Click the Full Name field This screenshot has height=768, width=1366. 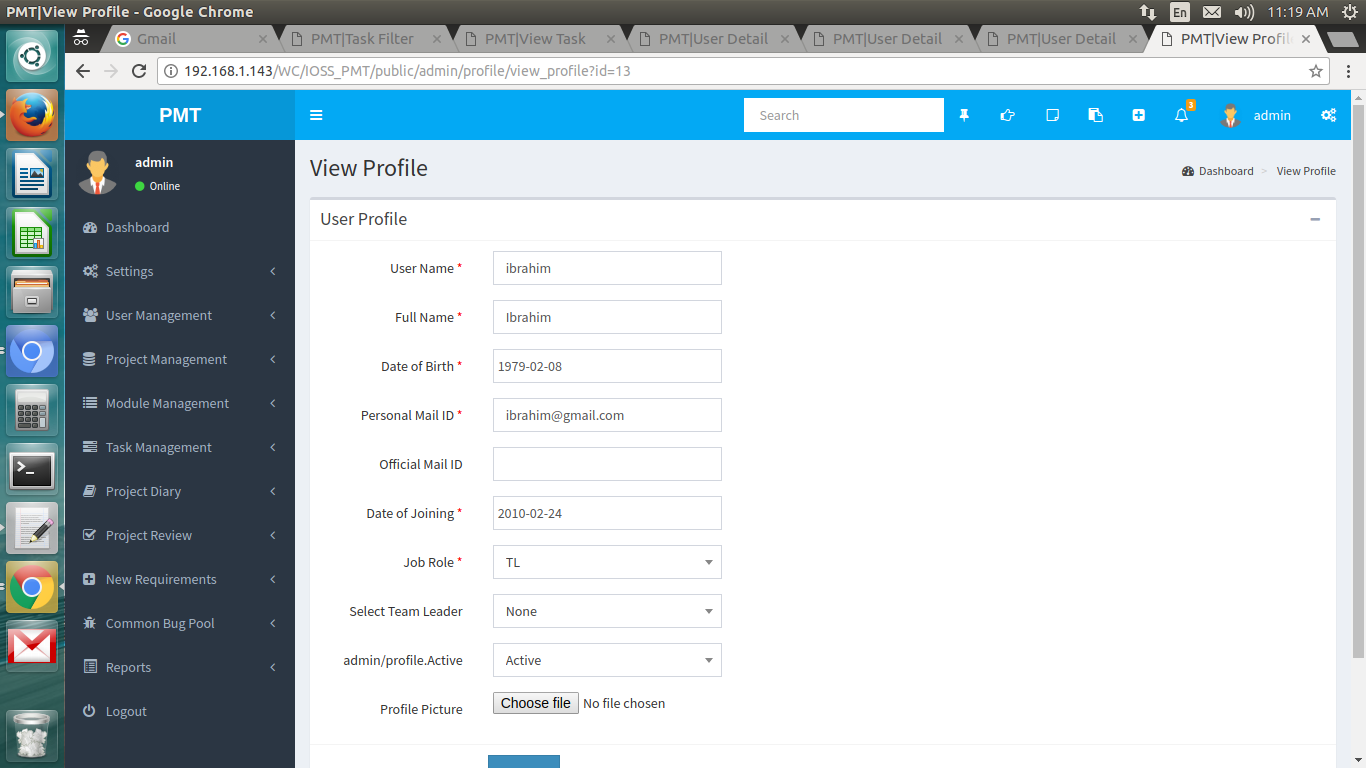tap(607, 317)
